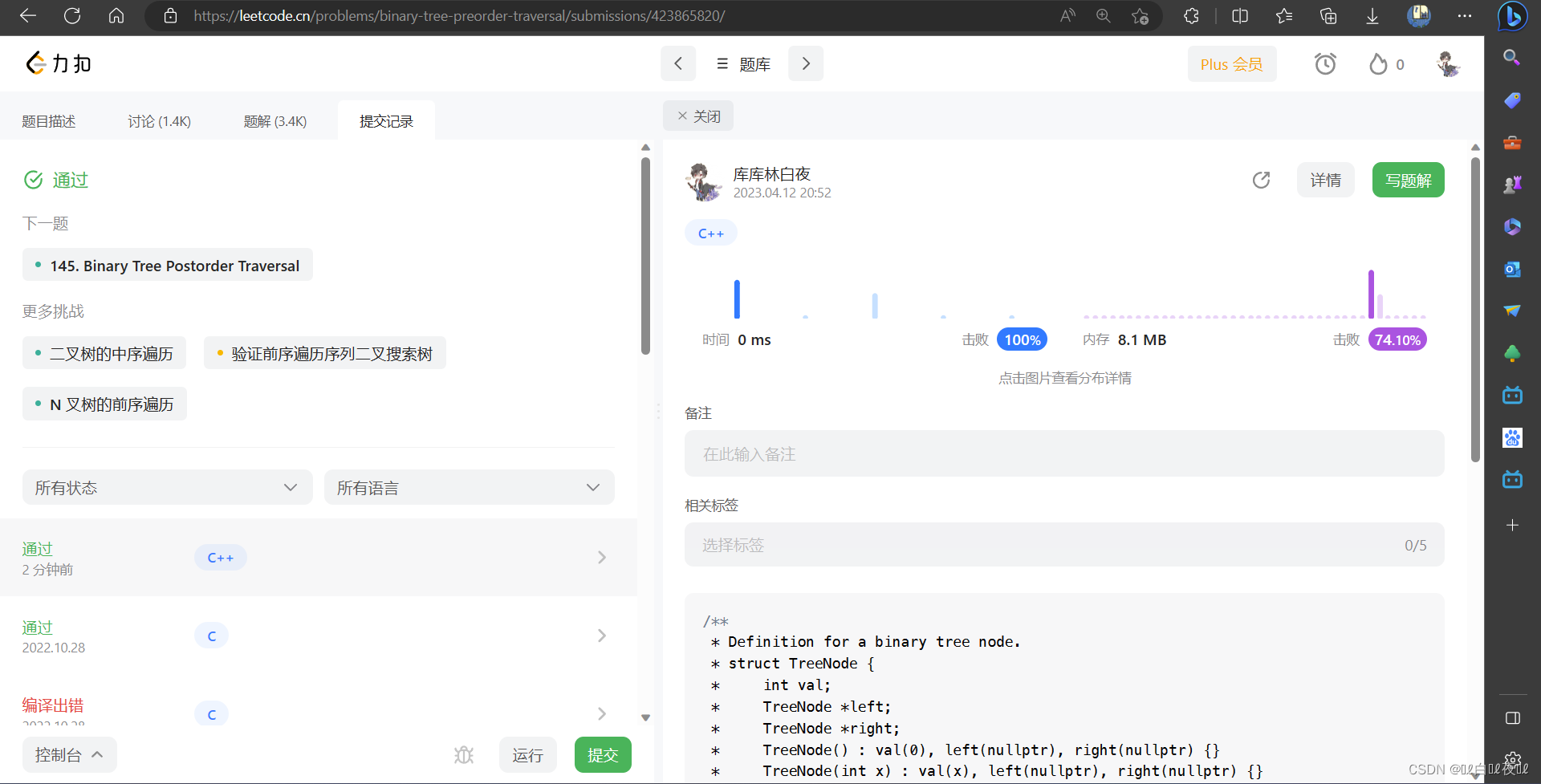The image size is (1541, 784).
Task: Switch to 题目描述 tab
Action: 49,121
